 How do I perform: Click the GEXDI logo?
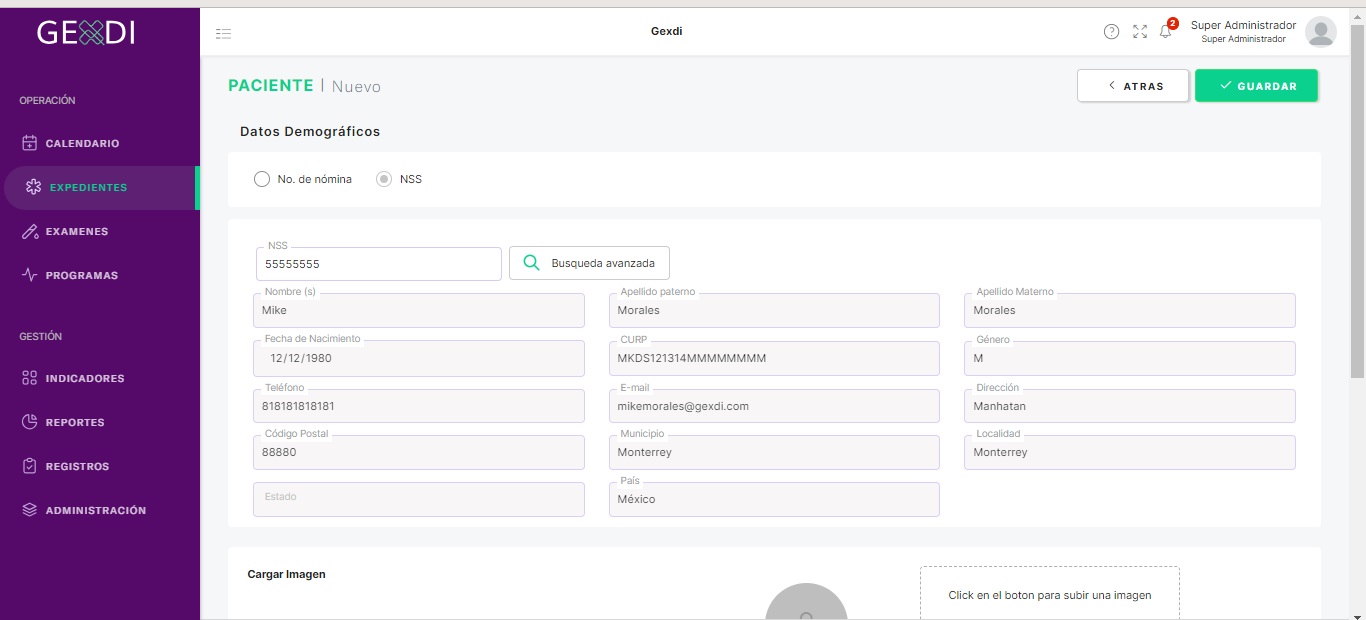tap(86, 33)
